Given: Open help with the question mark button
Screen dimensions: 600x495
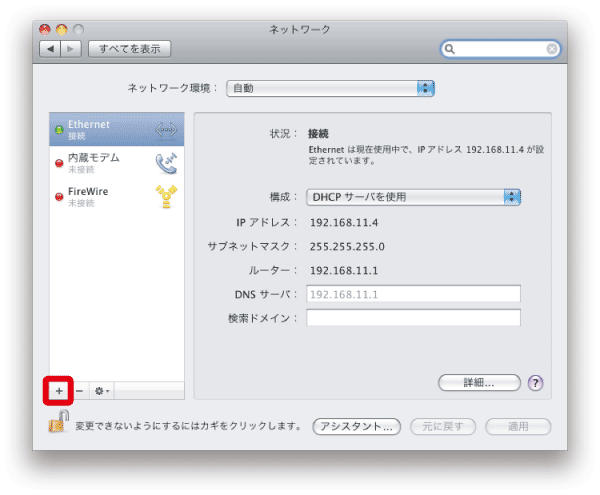Looking at the screenshot, I should (x=535, y=383).
